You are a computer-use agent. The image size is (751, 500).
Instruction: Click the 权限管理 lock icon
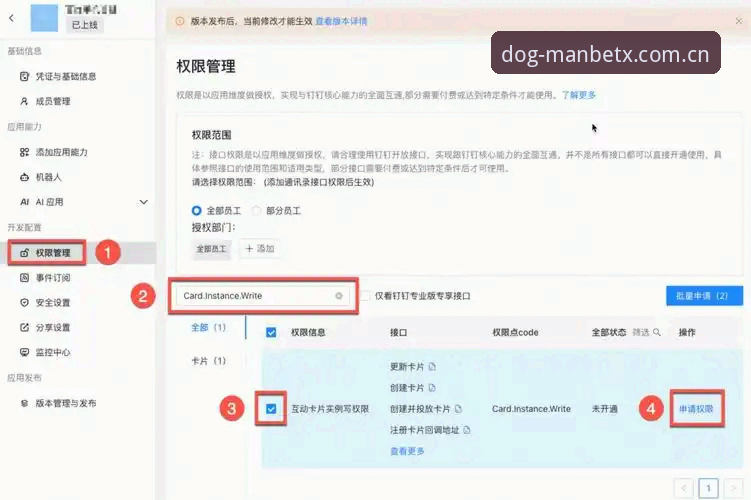(x=24, y=252)
